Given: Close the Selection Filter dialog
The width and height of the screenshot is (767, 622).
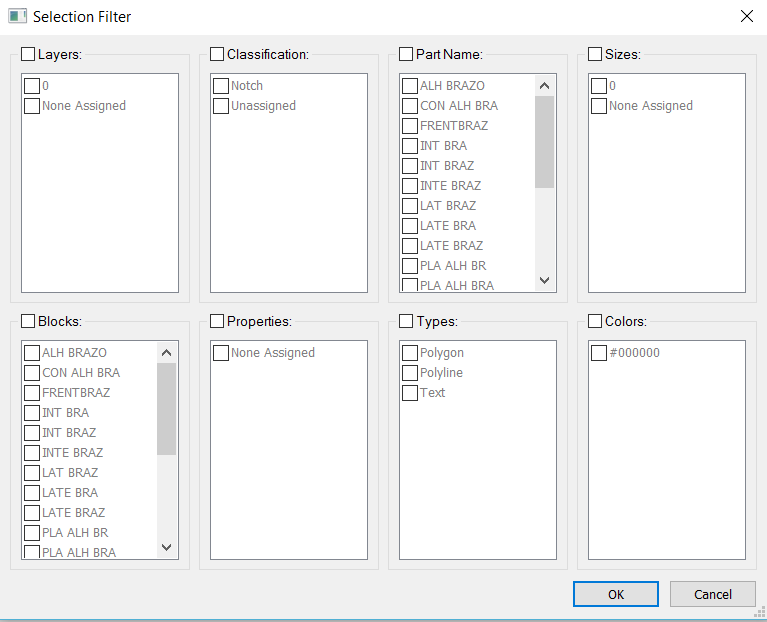Looking at the screenshot, I should [746, 16].
